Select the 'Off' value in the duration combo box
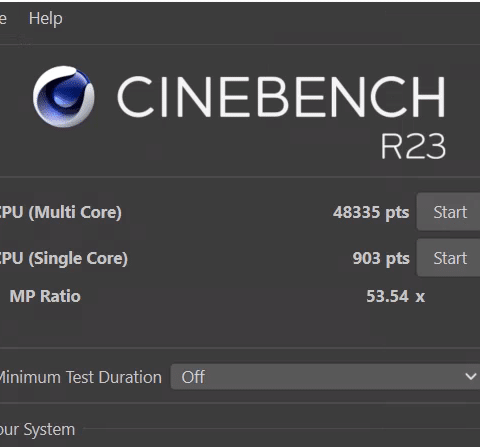480x447 pixels. pos(193,377)
